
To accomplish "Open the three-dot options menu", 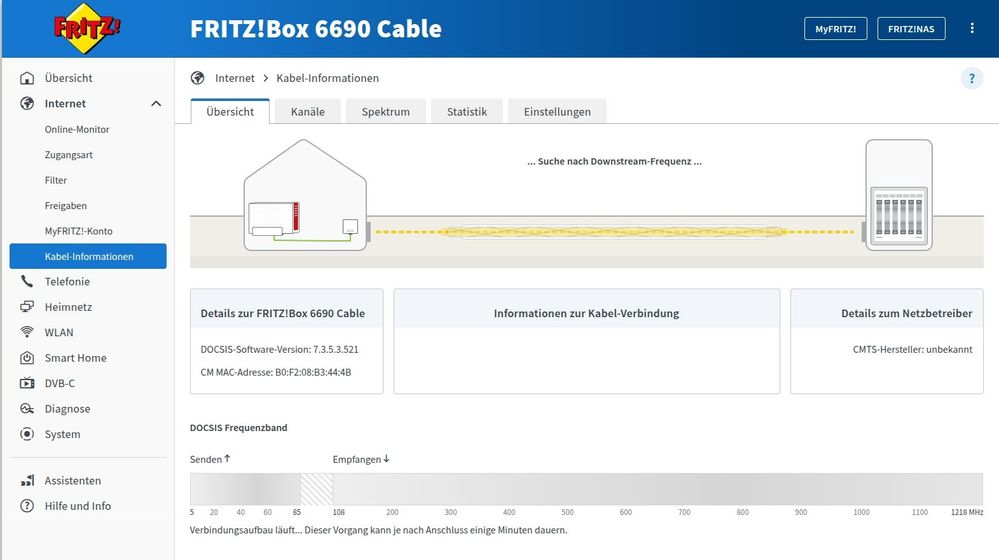I will [972, 29].
